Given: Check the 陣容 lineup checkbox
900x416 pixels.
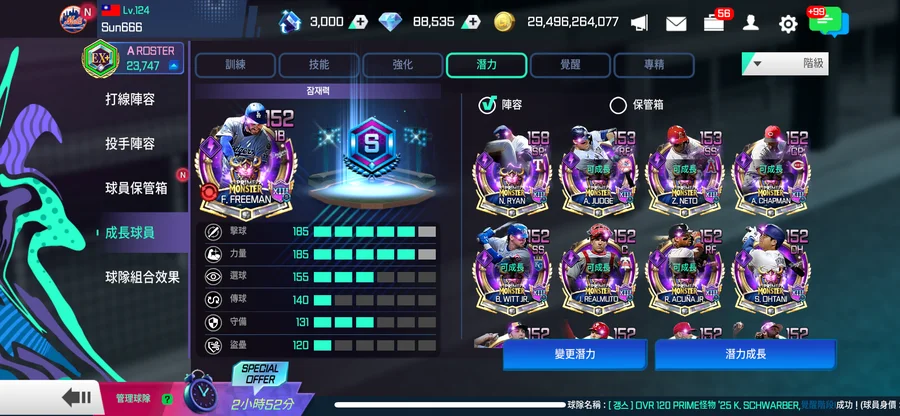Looking at the screenshot, I should (x=487, y=105).
